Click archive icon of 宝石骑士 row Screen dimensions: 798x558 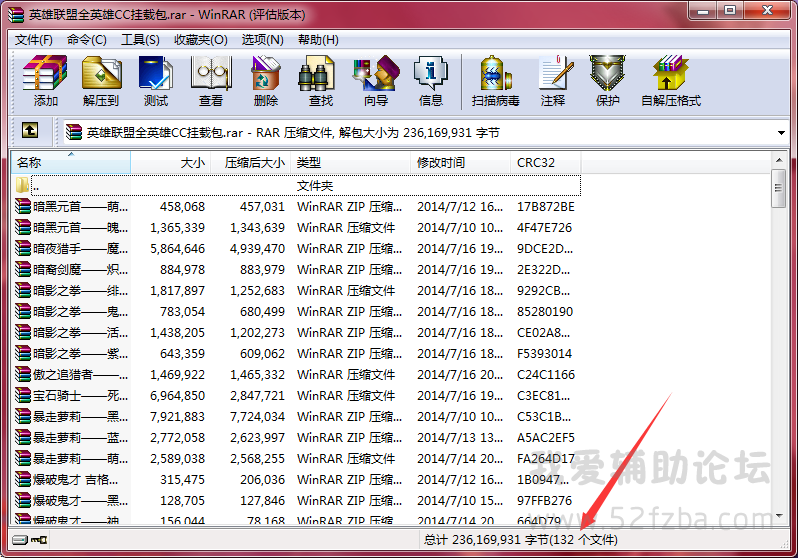pyautogui.click(x=23, y=395)
